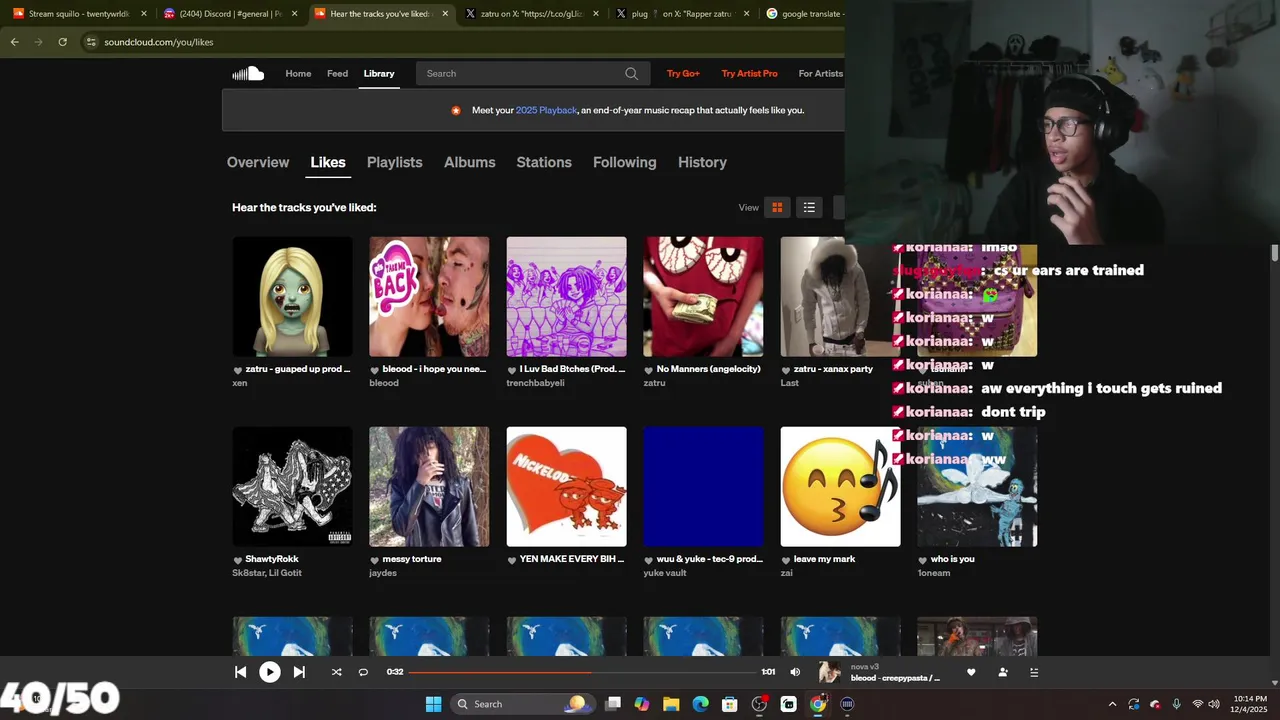Open the yuke vault artist link
The image size is (1280, 720).
coord(665,573)
